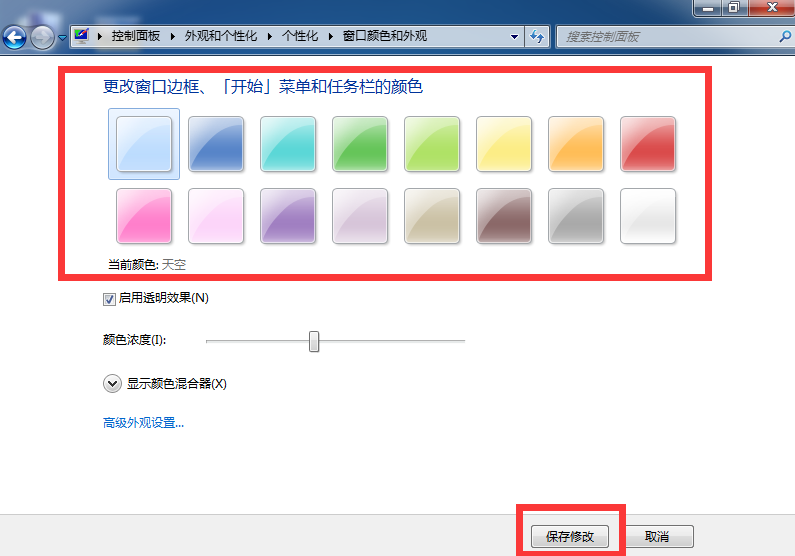Expand the arrow after 个性化 breadcrumb
Image resolution: width=795 pixels, height=556 pixels.
(x=331, y=36)
